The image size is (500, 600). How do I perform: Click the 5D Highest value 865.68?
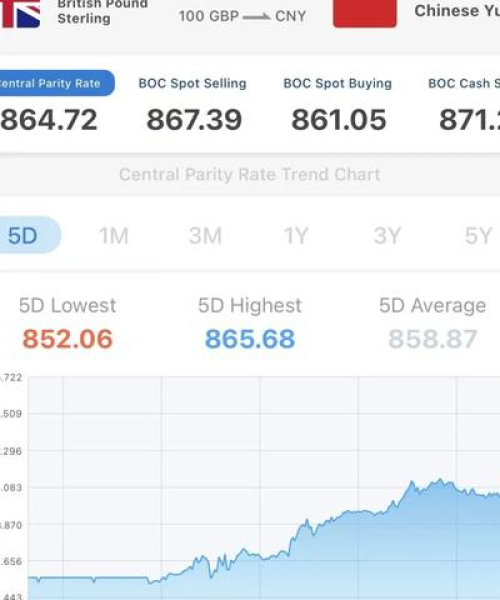[x=250, y=339]
